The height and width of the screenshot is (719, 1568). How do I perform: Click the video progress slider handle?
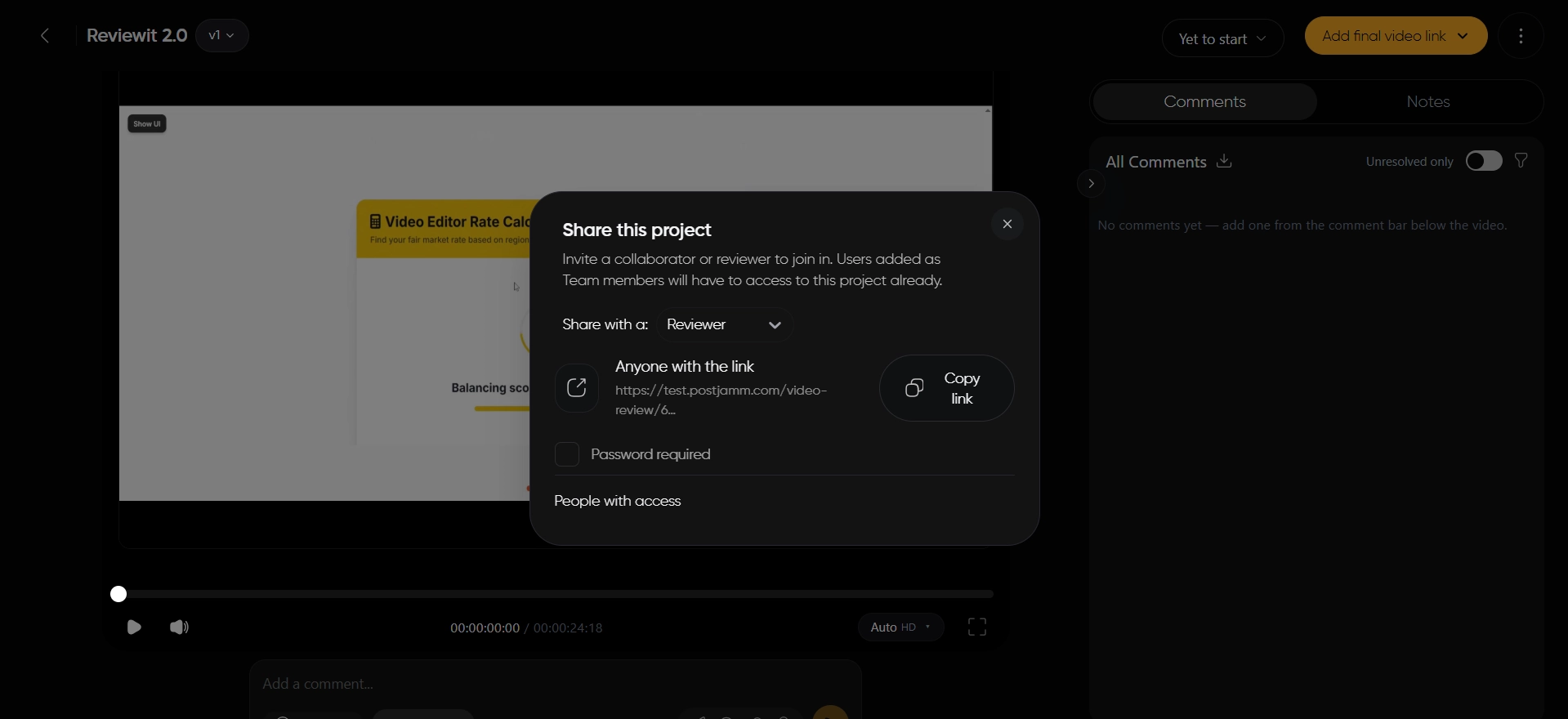[x=118, y=594]
